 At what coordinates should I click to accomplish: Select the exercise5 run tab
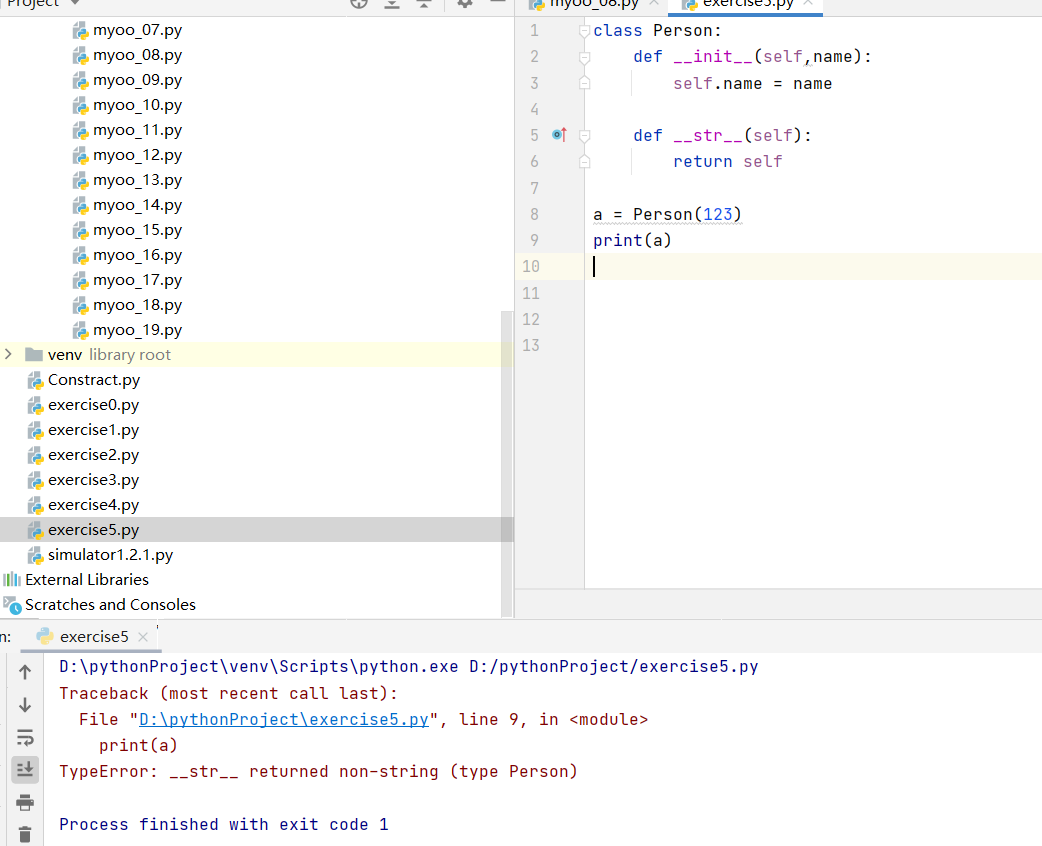point(91,637)
